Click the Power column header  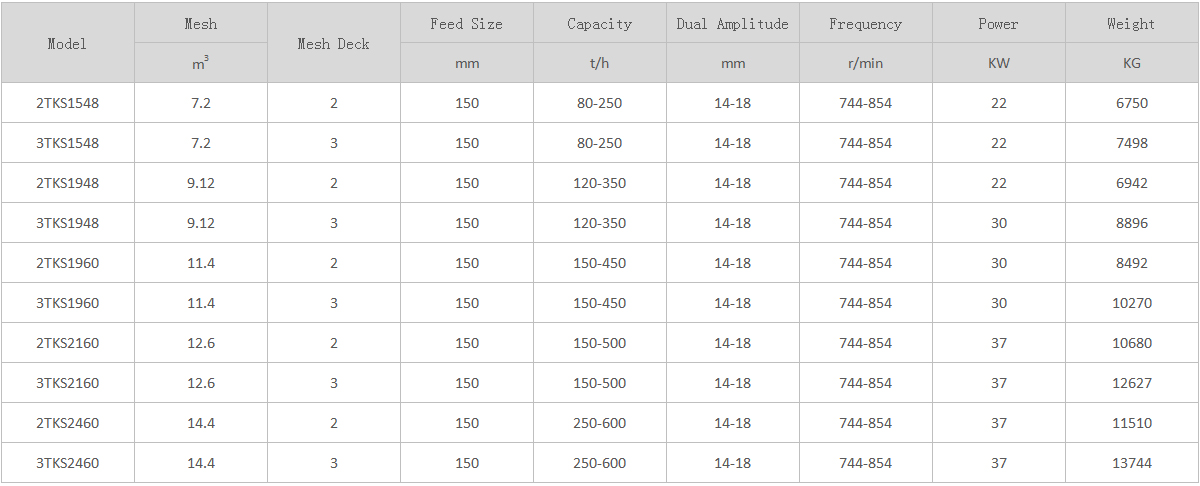coord(998,23)
